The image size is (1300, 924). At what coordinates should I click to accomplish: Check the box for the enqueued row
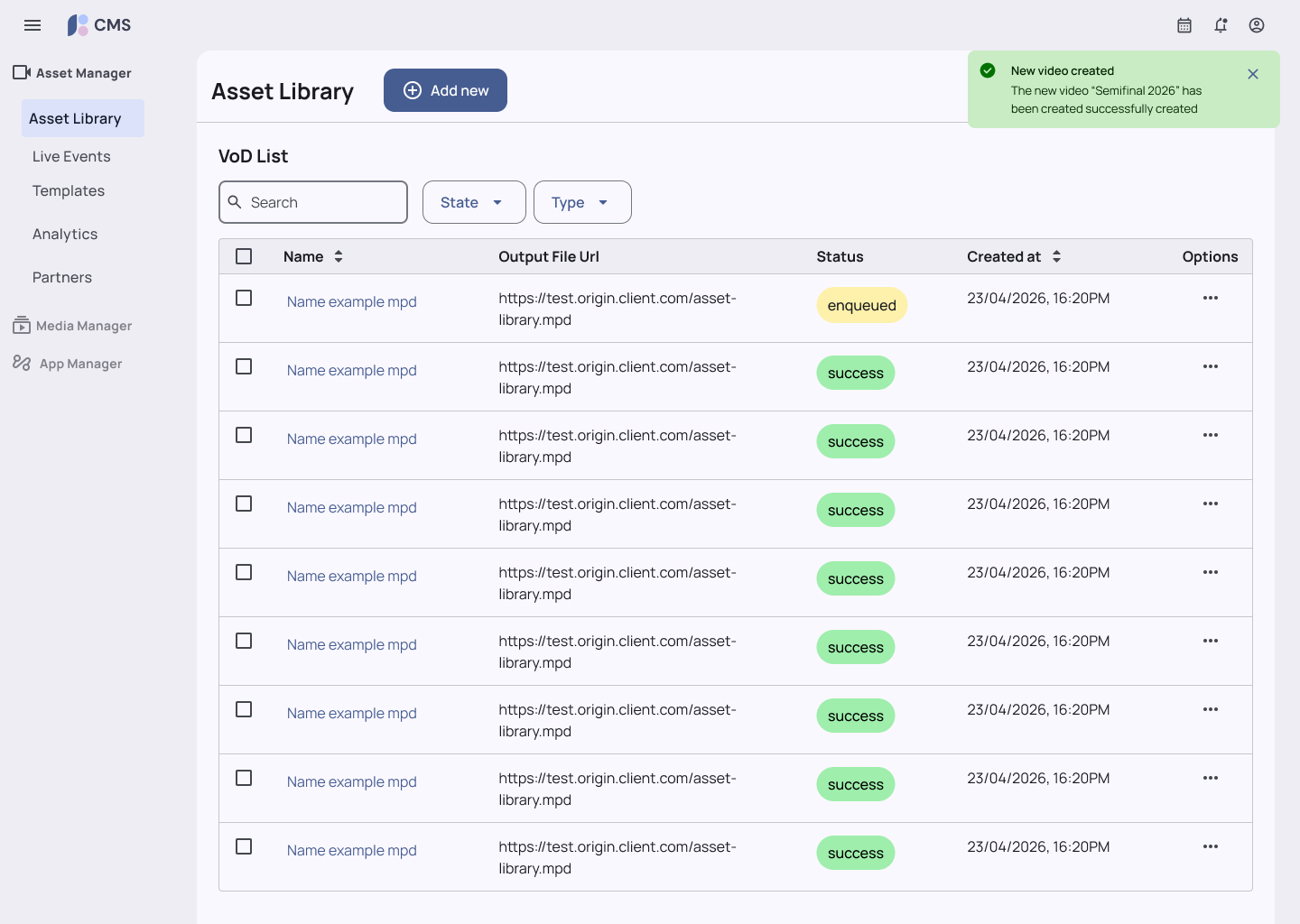click(x=244, y=298)
